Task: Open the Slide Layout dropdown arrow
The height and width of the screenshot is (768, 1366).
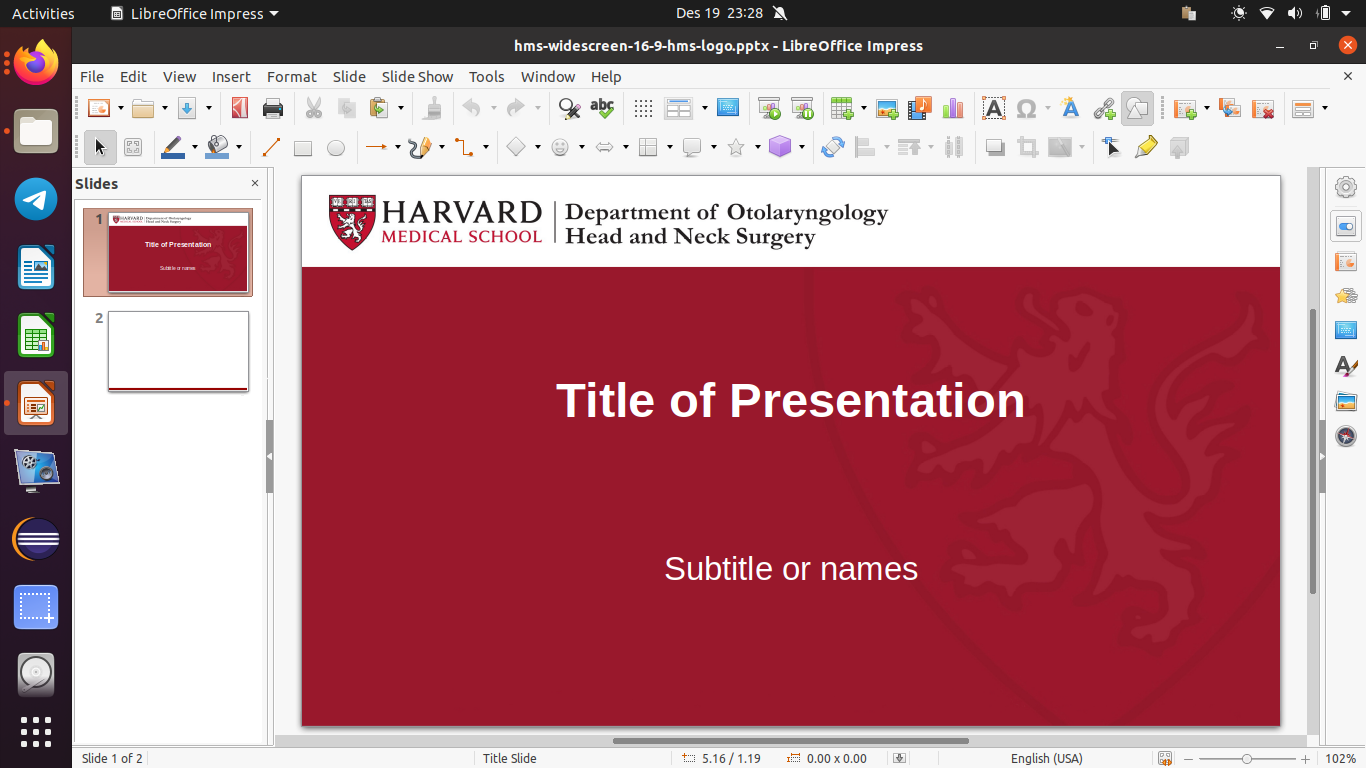Action: pyautogui.click(x=1325, y=108)
